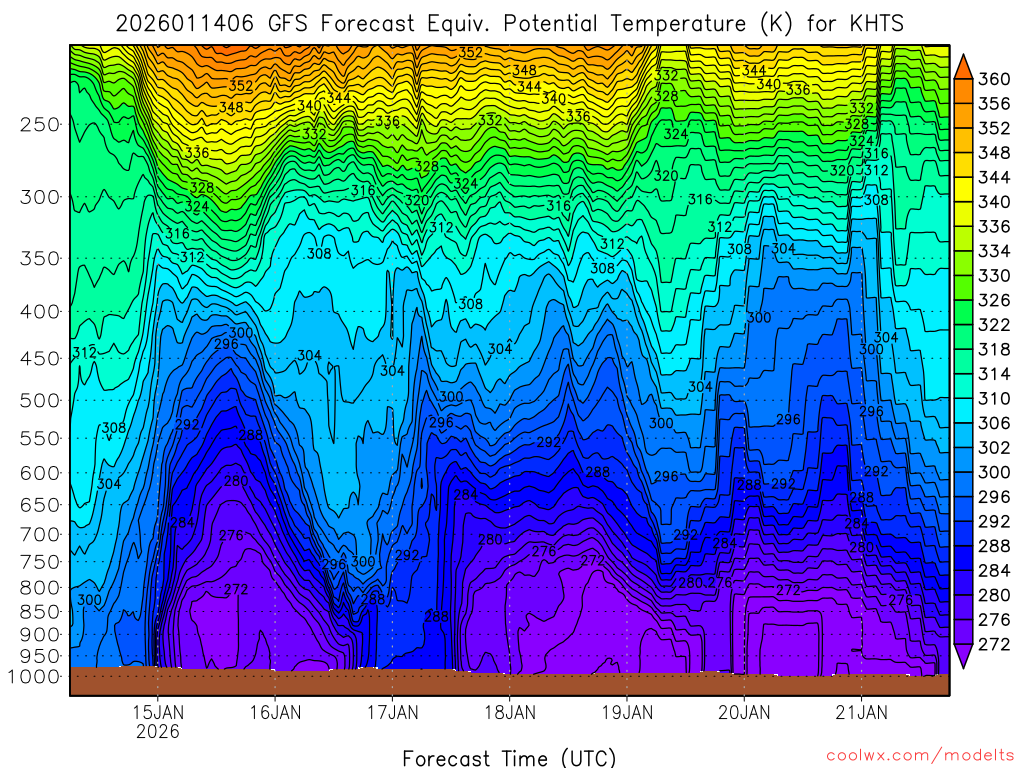Click the 650 pressure axis label
This screenshot has height=768, width=1024.
point(39,505)
